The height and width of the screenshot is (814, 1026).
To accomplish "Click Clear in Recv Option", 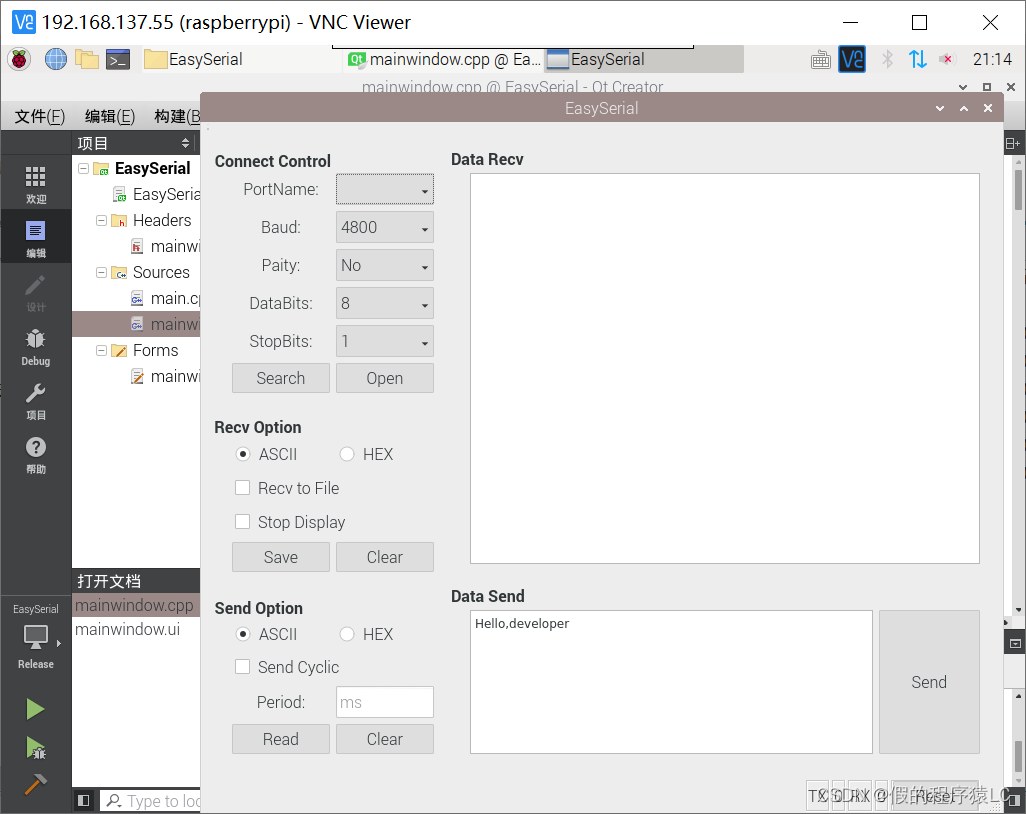I will tap(385, 557).
